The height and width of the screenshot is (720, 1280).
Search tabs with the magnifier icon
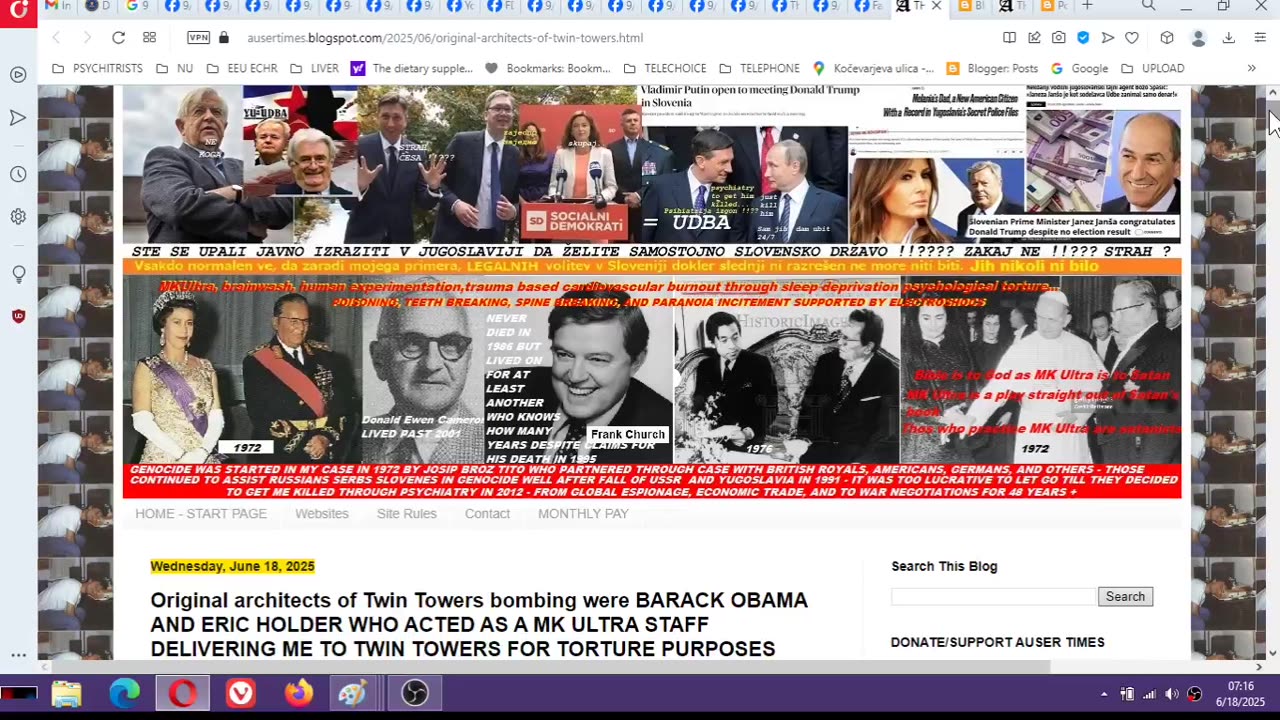pos(1148,6)
